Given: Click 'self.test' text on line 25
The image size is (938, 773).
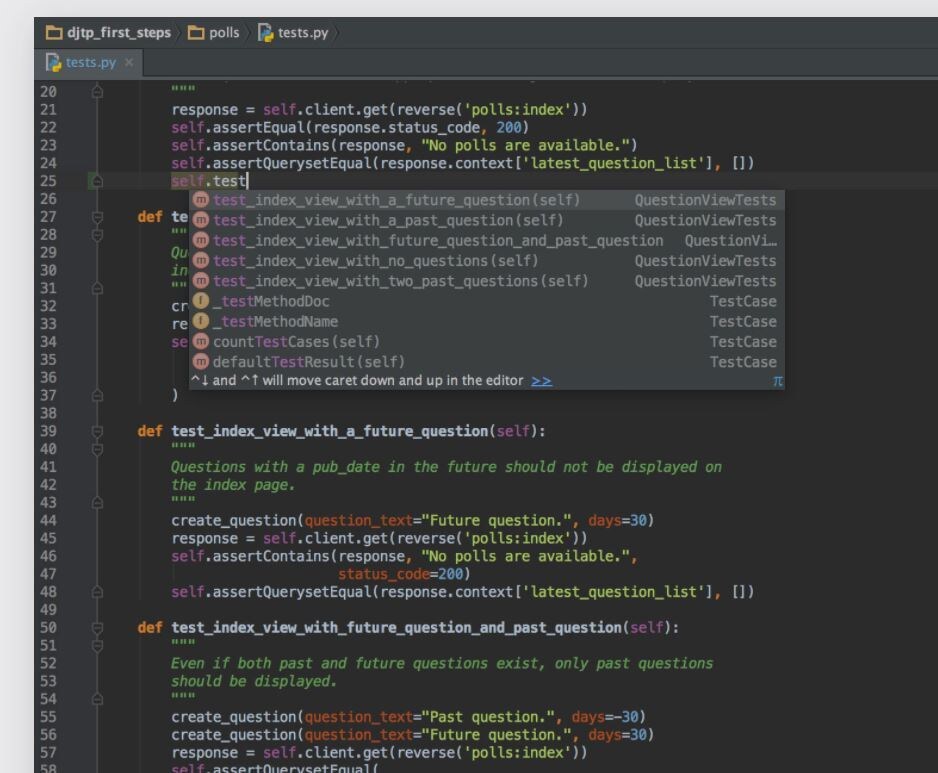Looking at the screenshot, I should [208, 181].
